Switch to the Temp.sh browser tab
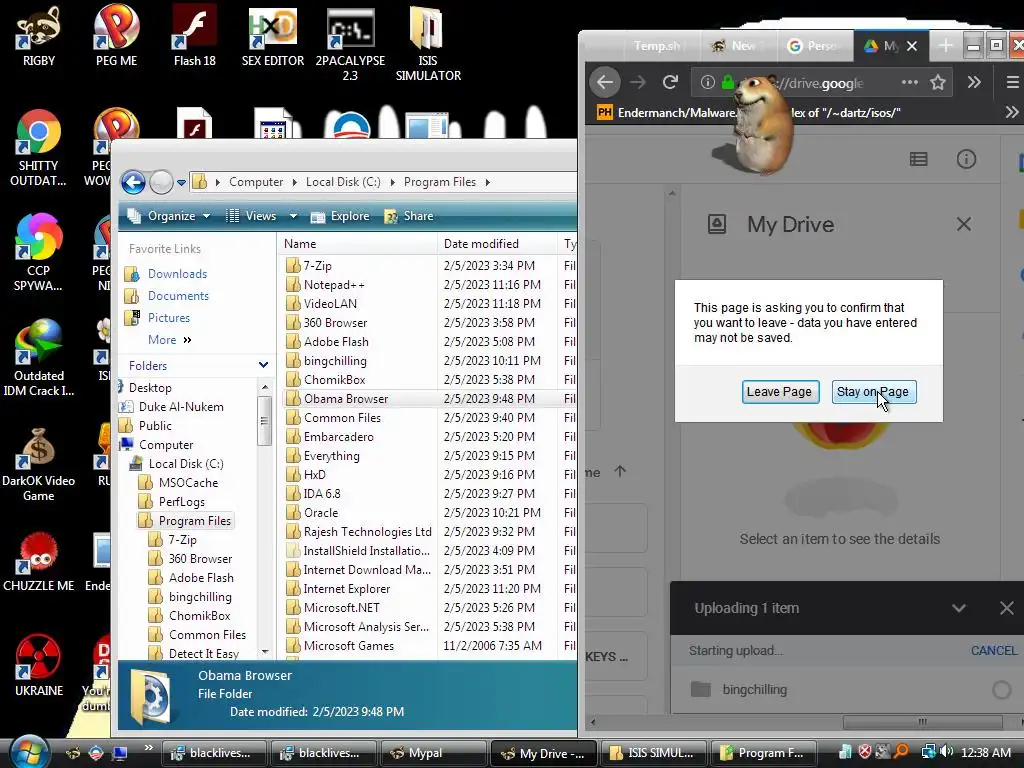This screenshot has width=1024, height=768. [x=657, y=46]
